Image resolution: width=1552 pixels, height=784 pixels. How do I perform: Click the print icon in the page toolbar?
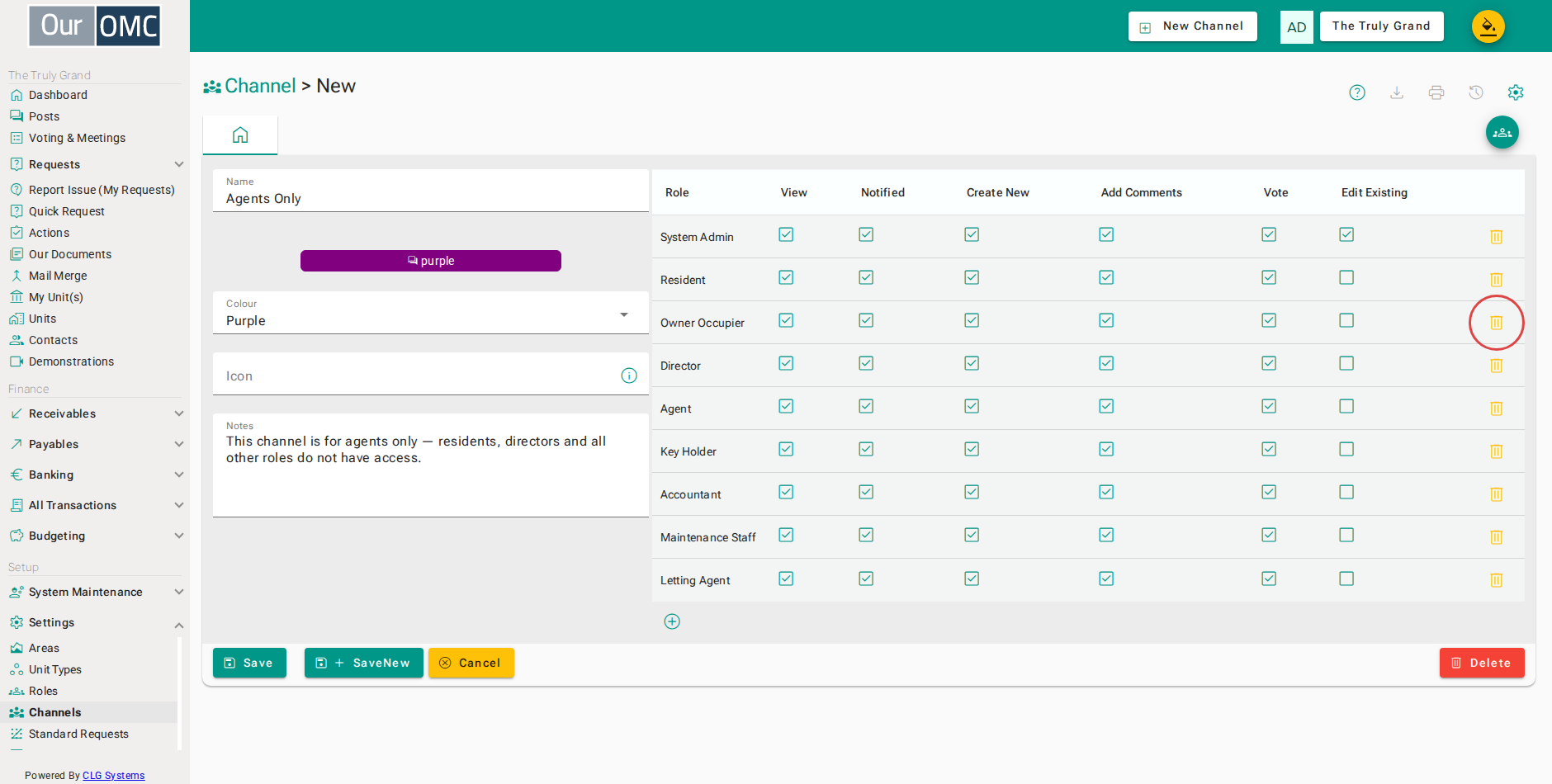point(1436,92)
